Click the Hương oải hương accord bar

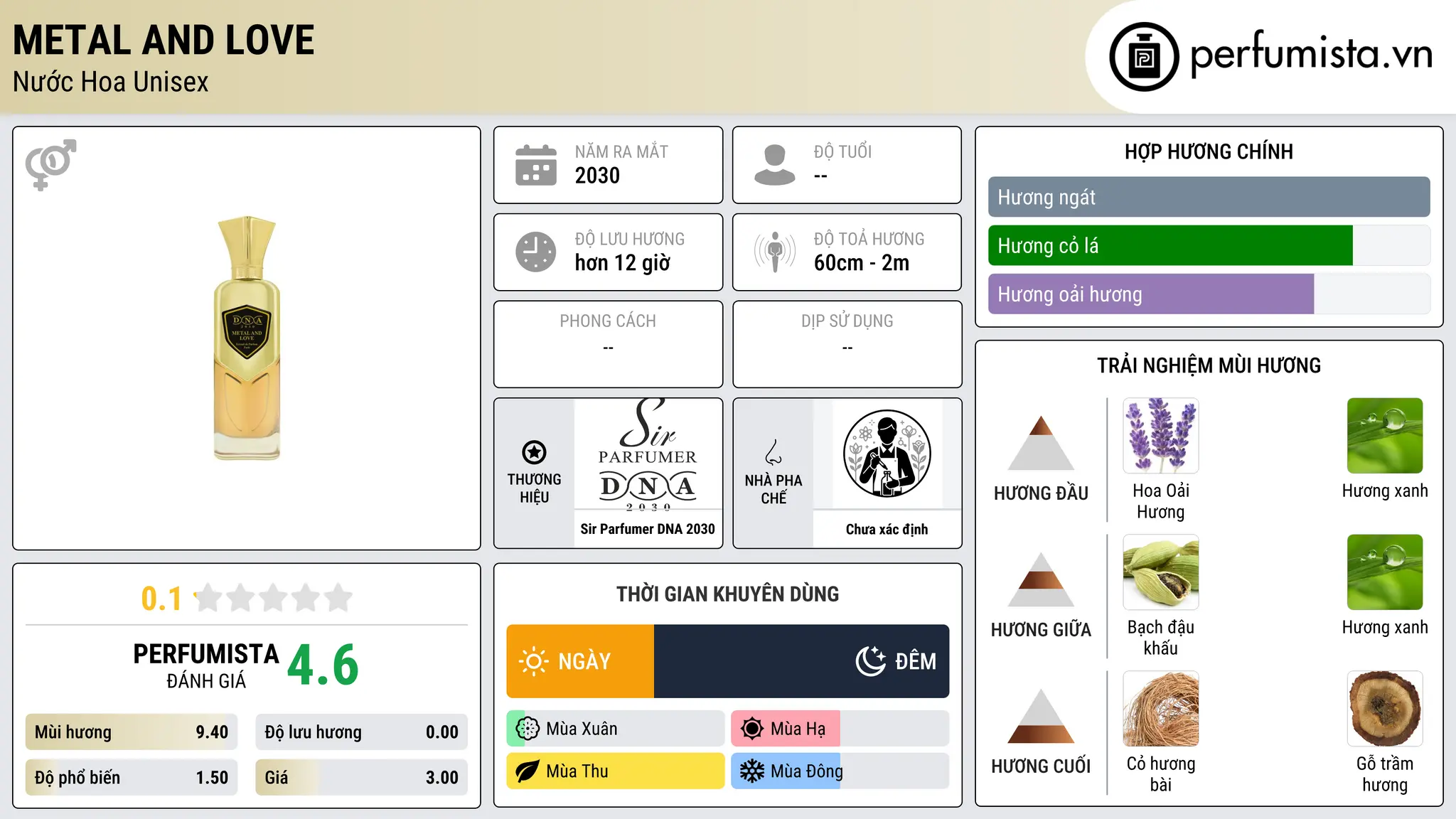tap(1209, 294)
